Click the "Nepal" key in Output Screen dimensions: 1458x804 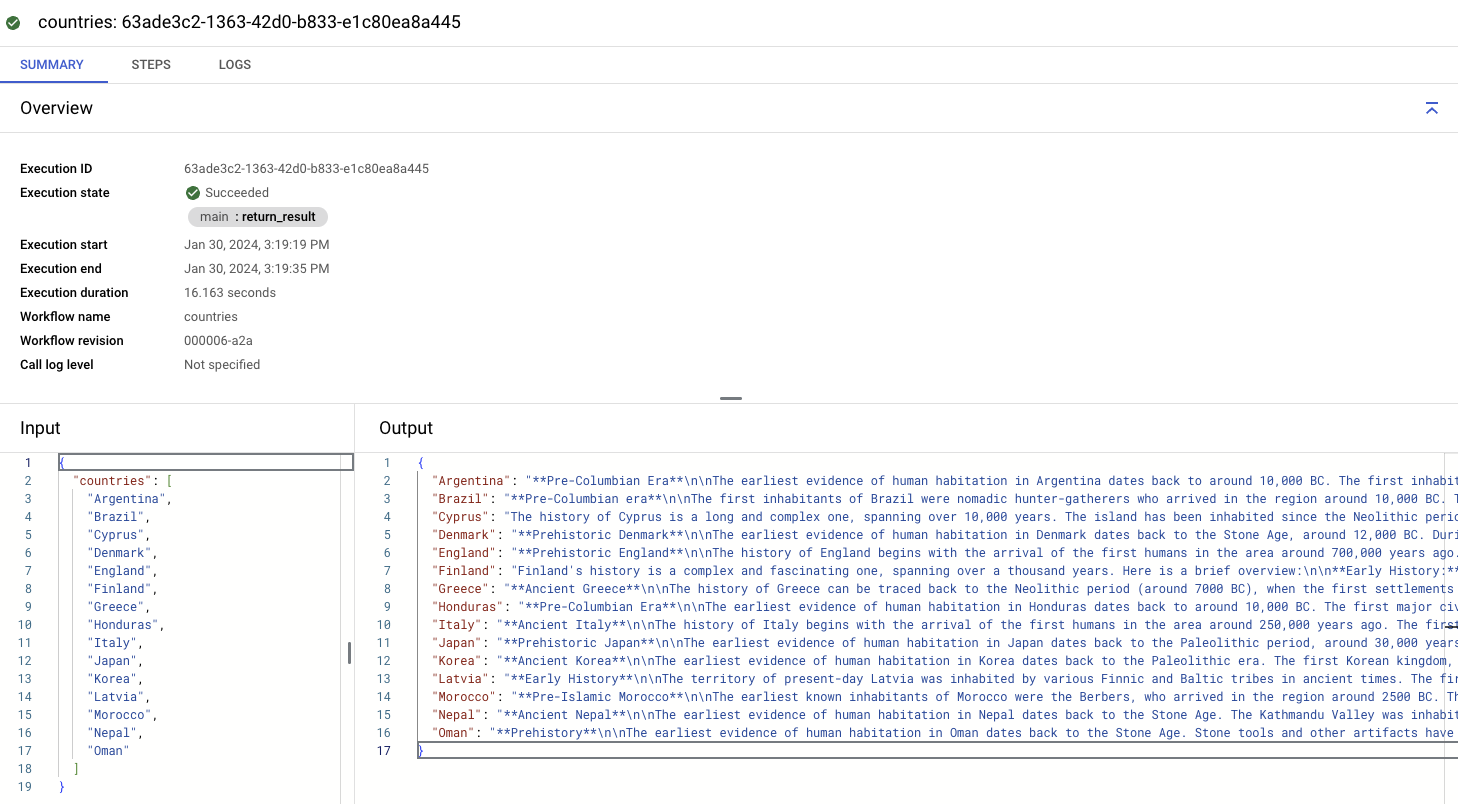(x=457, y=715)
